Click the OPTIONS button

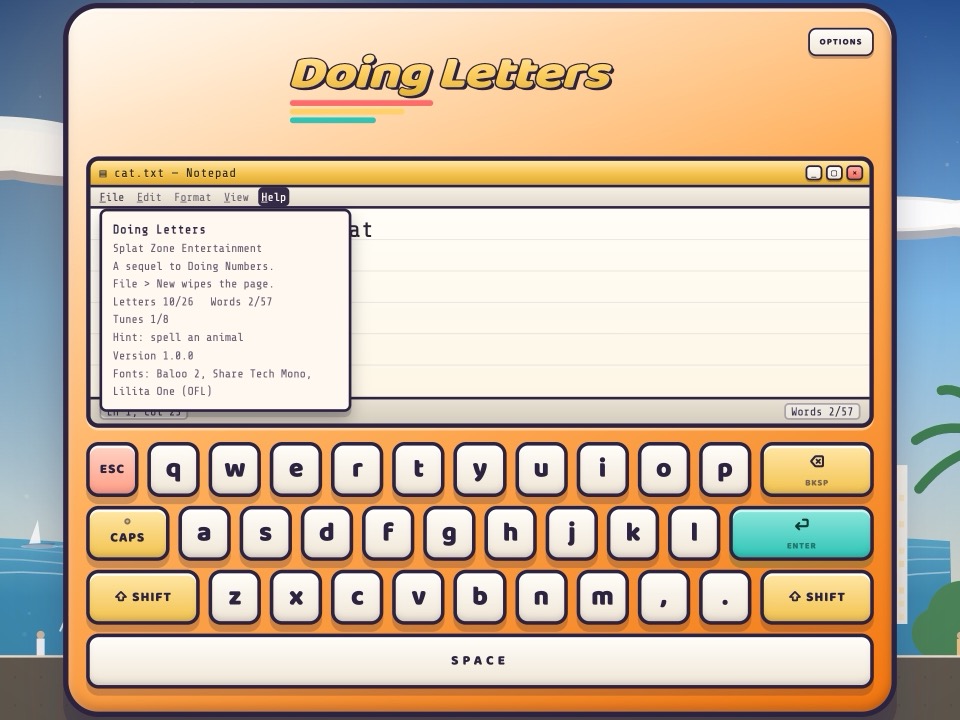841,42
